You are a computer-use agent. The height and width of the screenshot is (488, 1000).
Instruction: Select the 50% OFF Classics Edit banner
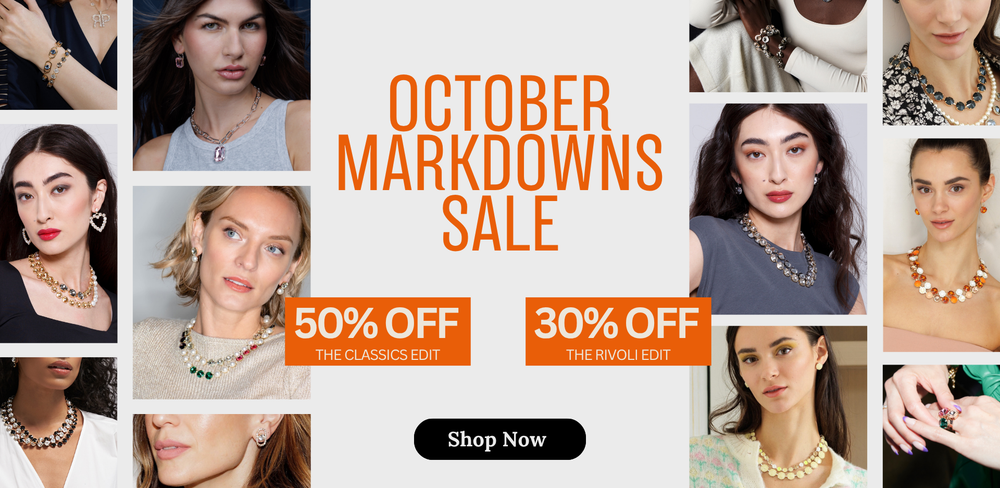[x=378, y=331]
